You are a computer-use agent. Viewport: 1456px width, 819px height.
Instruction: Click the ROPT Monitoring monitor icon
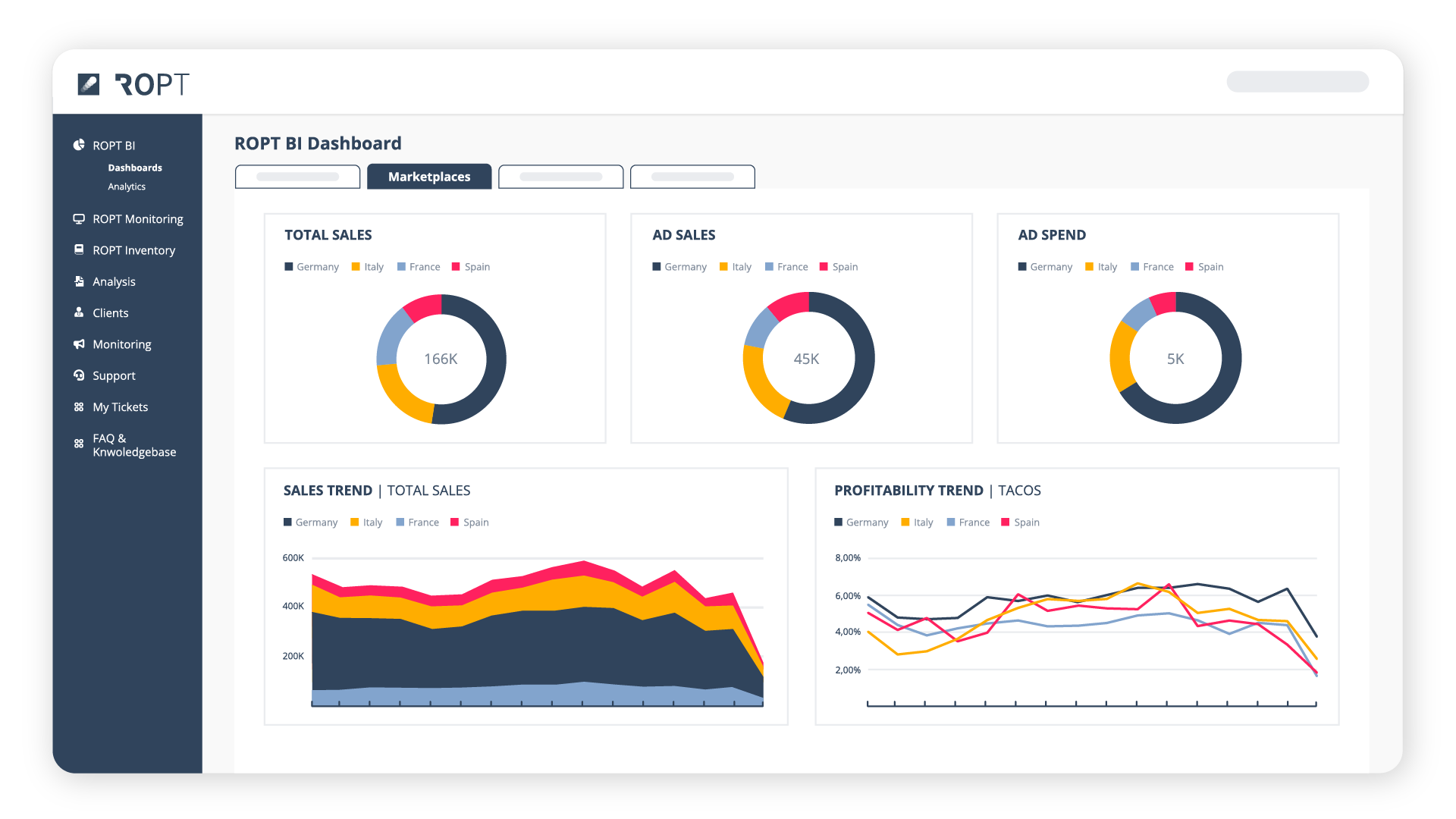point(79,219)
